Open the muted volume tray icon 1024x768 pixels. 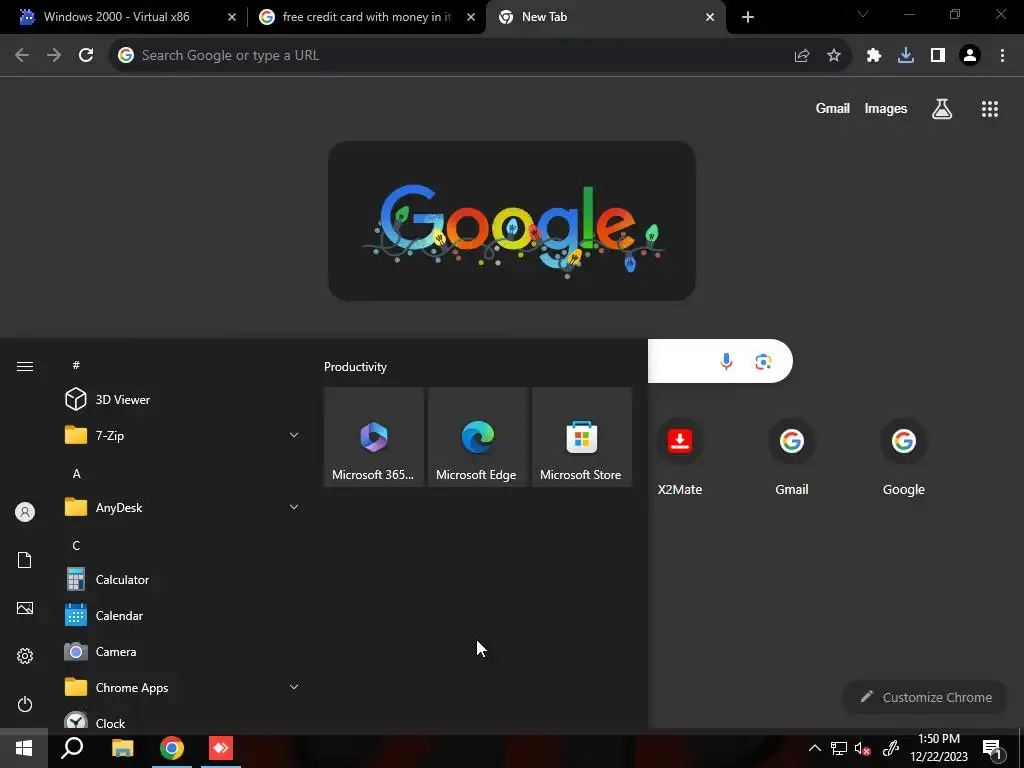point(863,749)
